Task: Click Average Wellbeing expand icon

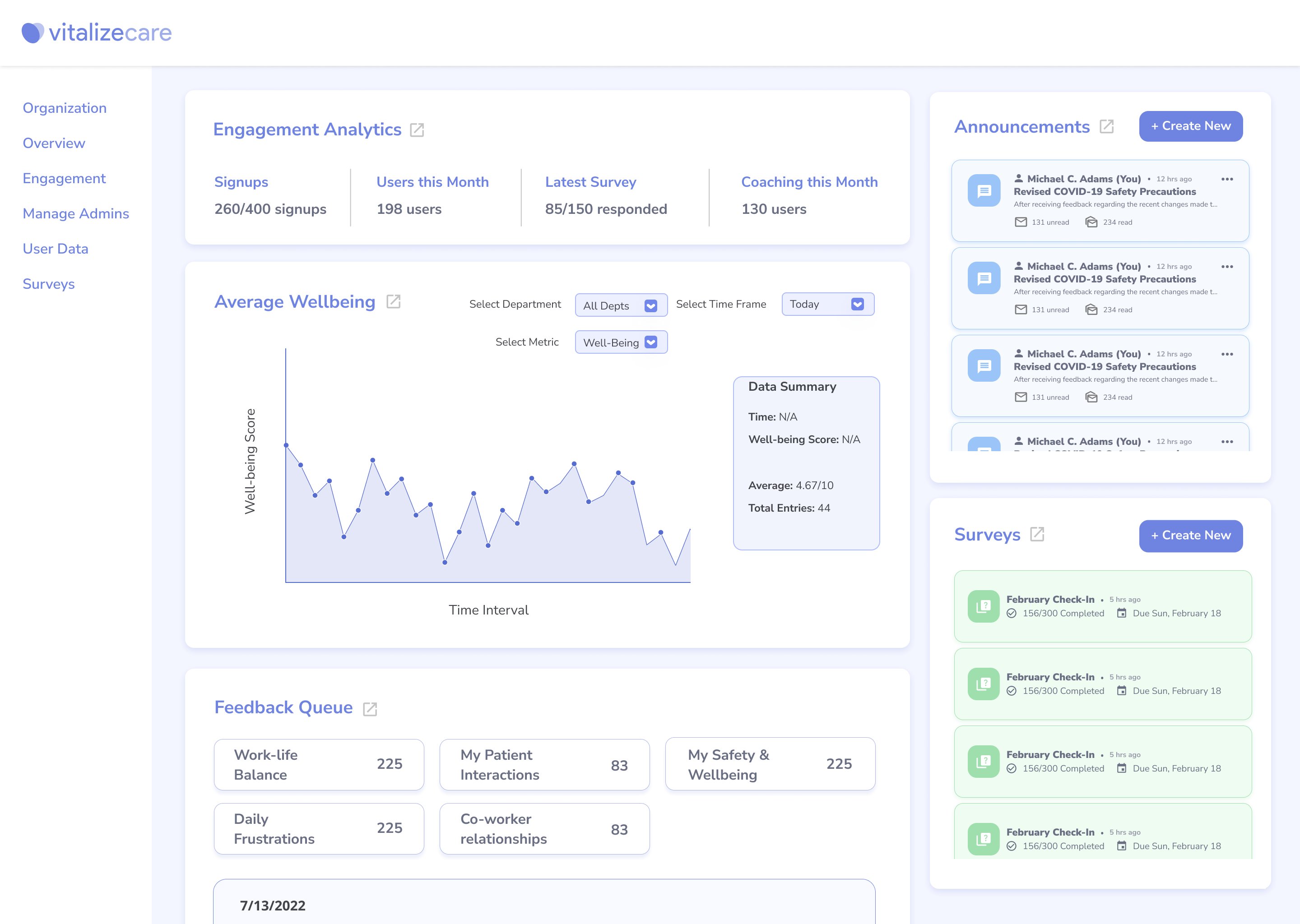Action: click(x=393, y=301)
